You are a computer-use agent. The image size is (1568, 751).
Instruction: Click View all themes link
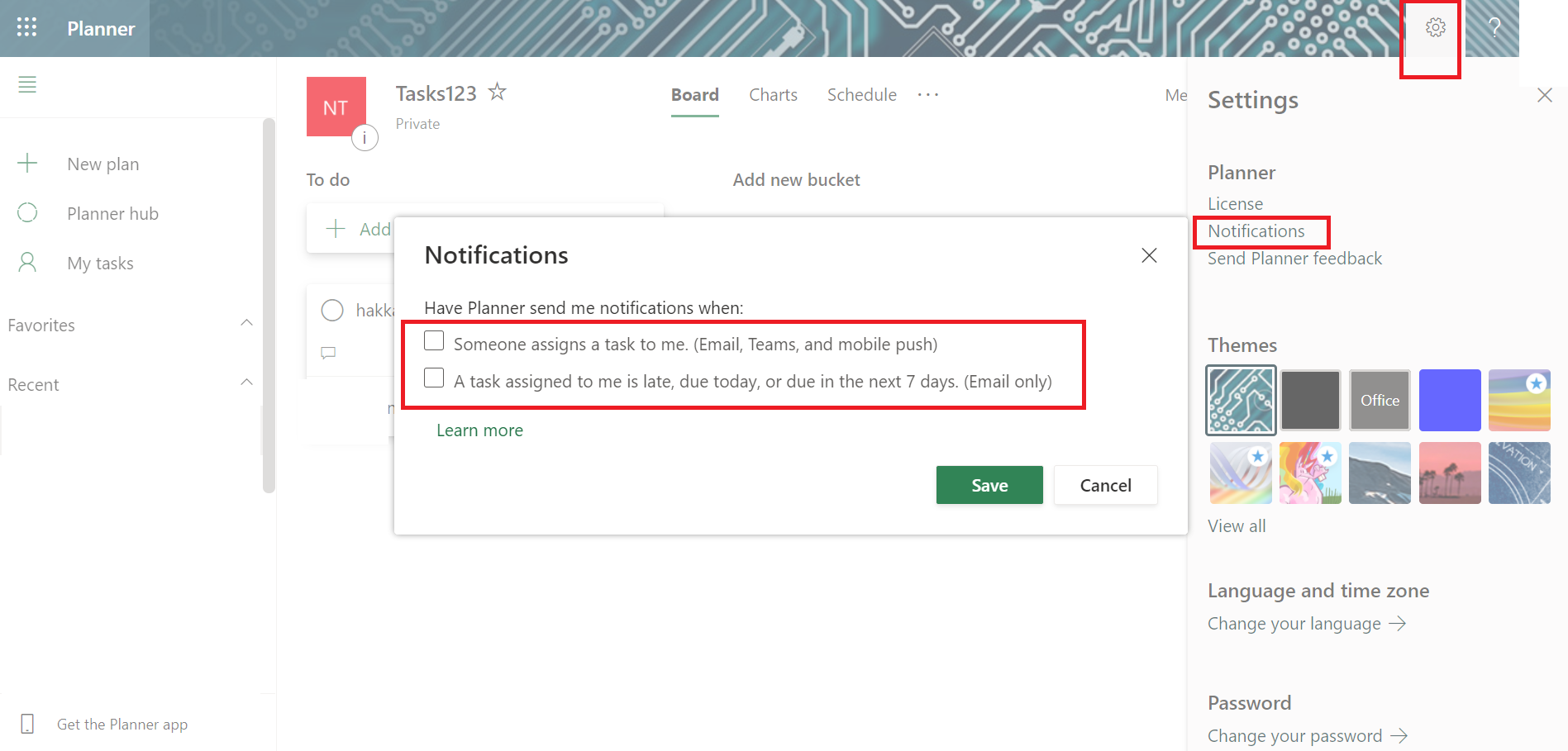tap(1237, 526)
